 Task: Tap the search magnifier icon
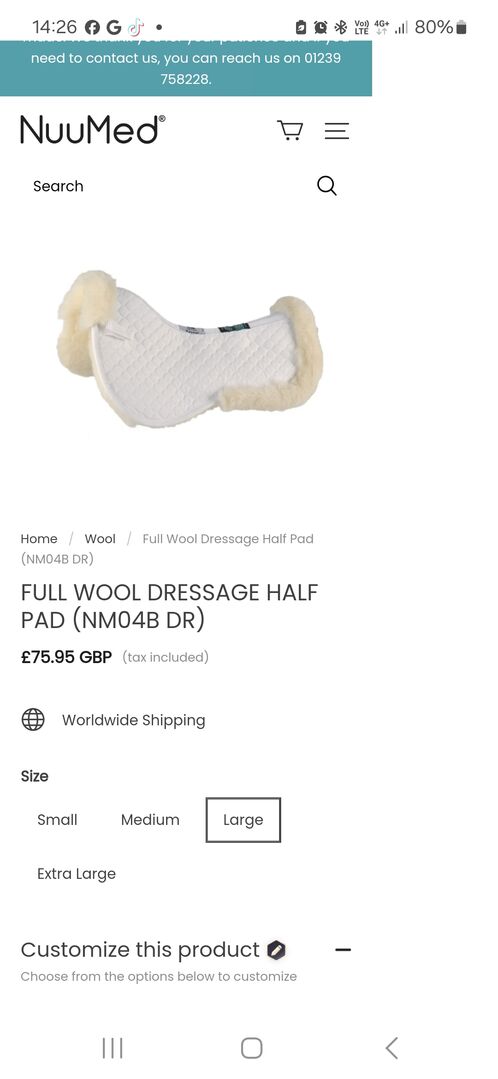pos(327,186)
